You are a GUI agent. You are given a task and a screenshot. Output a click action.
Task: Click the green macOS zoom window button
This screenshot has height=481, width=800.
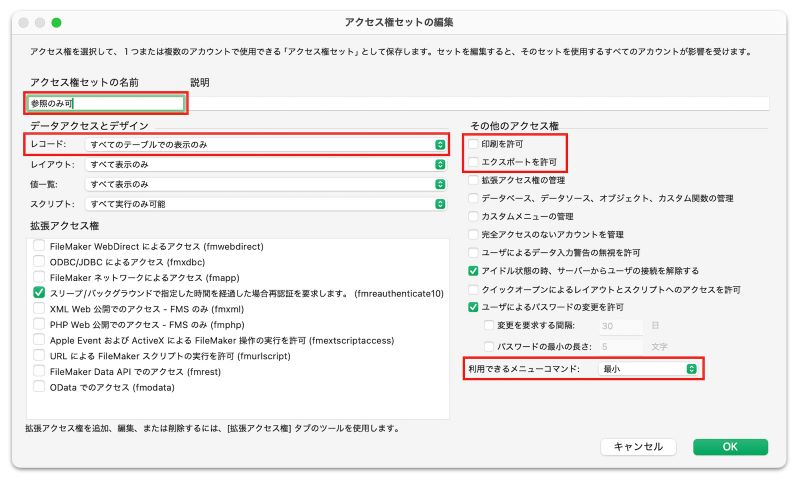57,21
